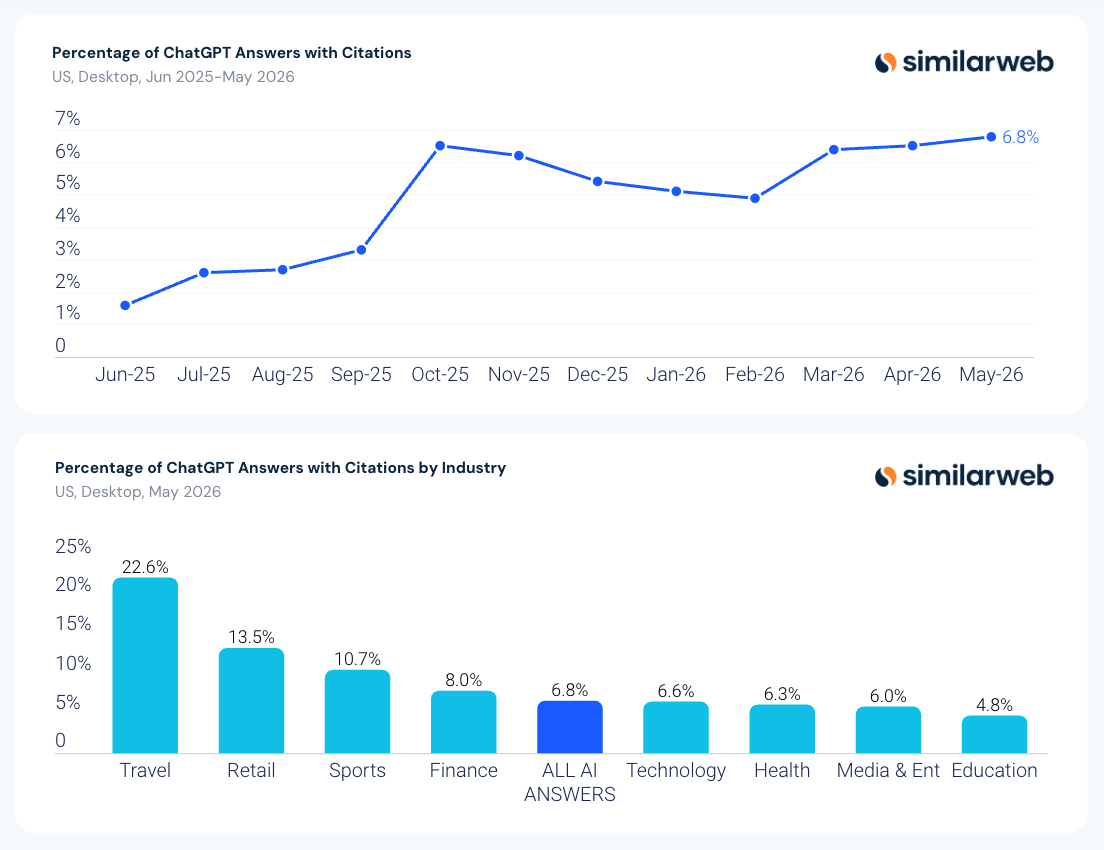Click the Sports bar in the industry chart

tap(358, 711)
